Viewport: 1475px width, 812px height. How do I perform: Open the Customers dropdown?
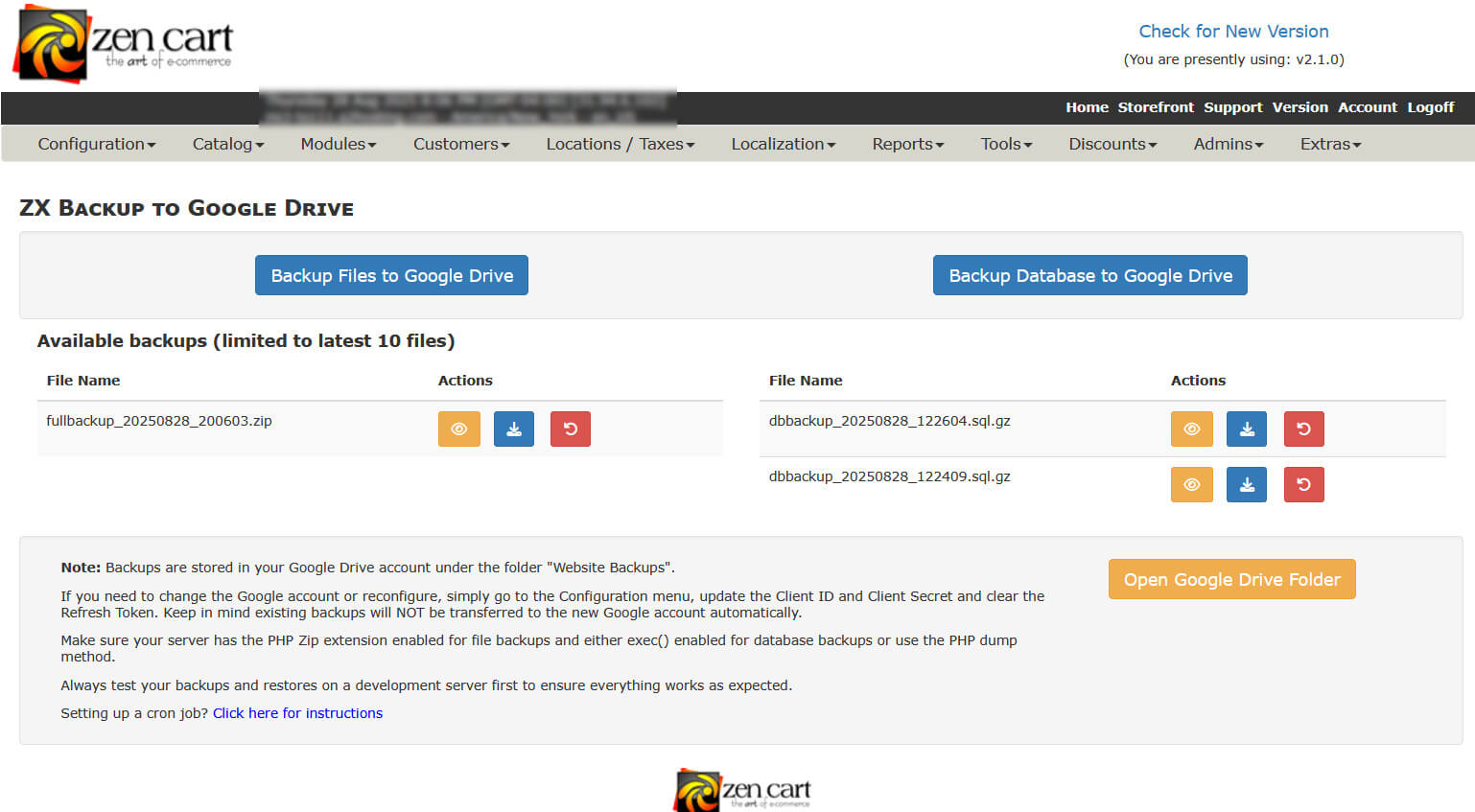[461, 144]
